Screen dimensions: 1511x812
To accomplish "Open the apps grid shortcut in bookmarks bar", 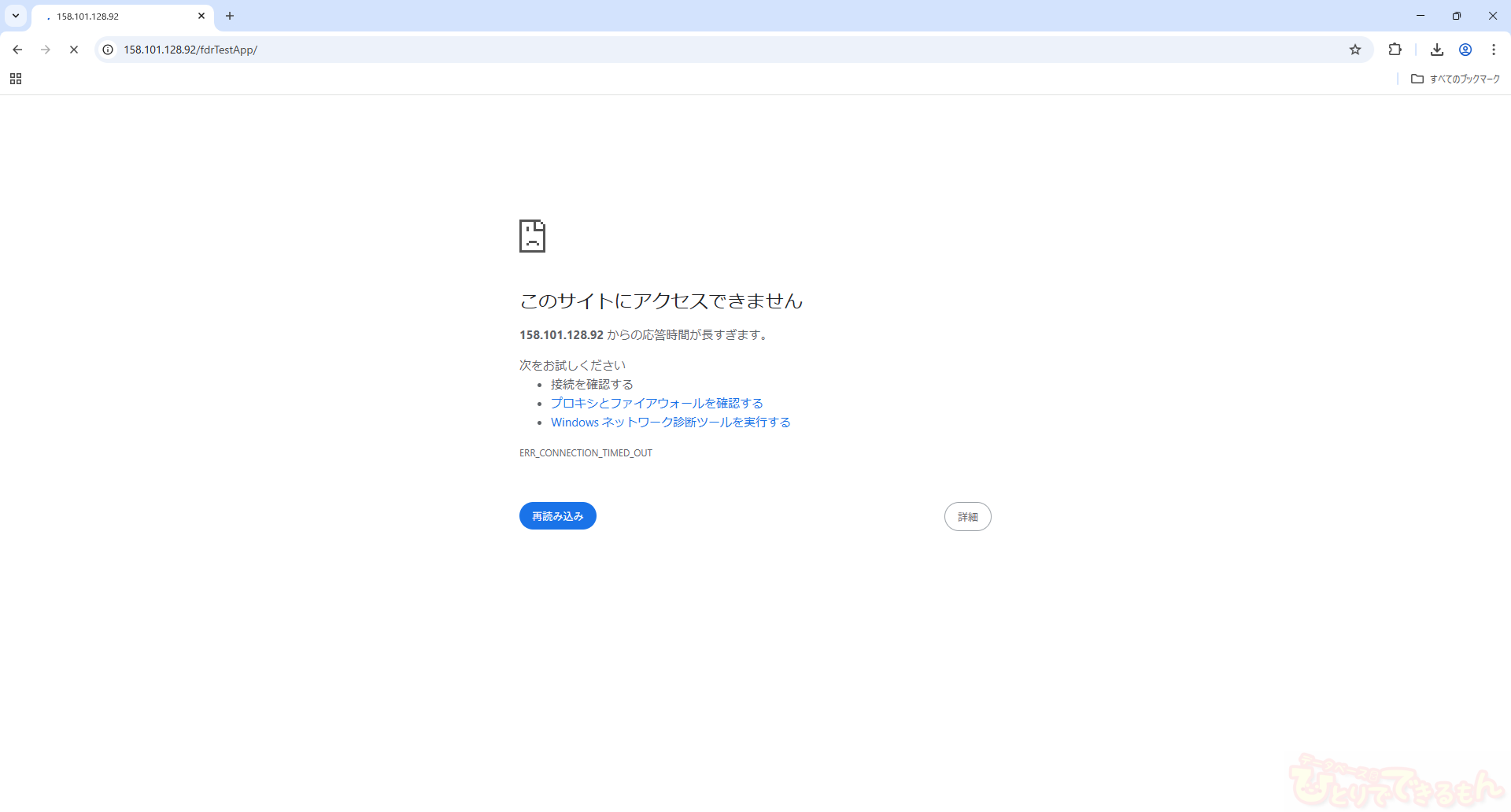I will (16, 79).
